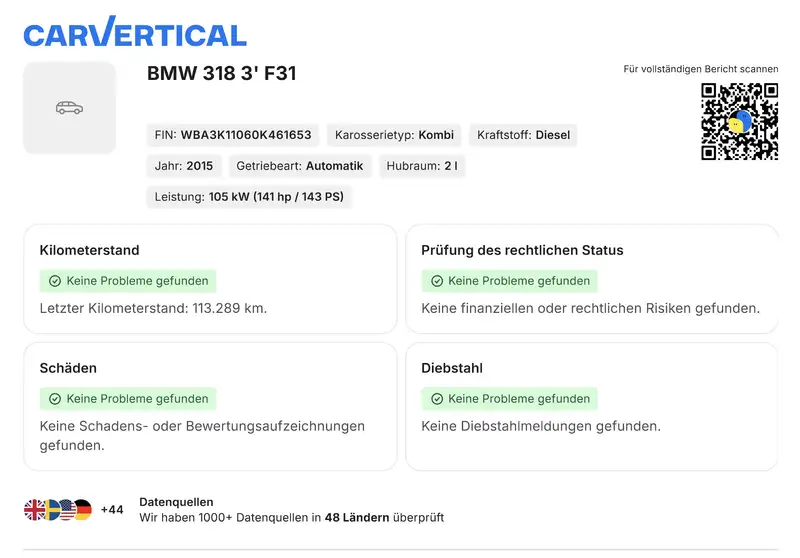Click Keine Probleme gefunden badge in Kilometerstand
The height and width of the screenshot is (558, 800).
click(x=128, y=281)
